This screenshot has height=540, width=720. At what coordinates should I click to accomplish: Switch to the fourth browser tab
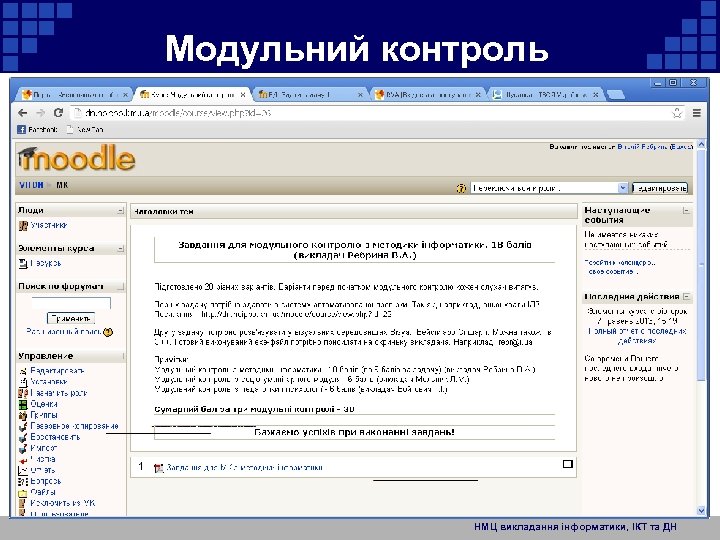click(428, 95)
